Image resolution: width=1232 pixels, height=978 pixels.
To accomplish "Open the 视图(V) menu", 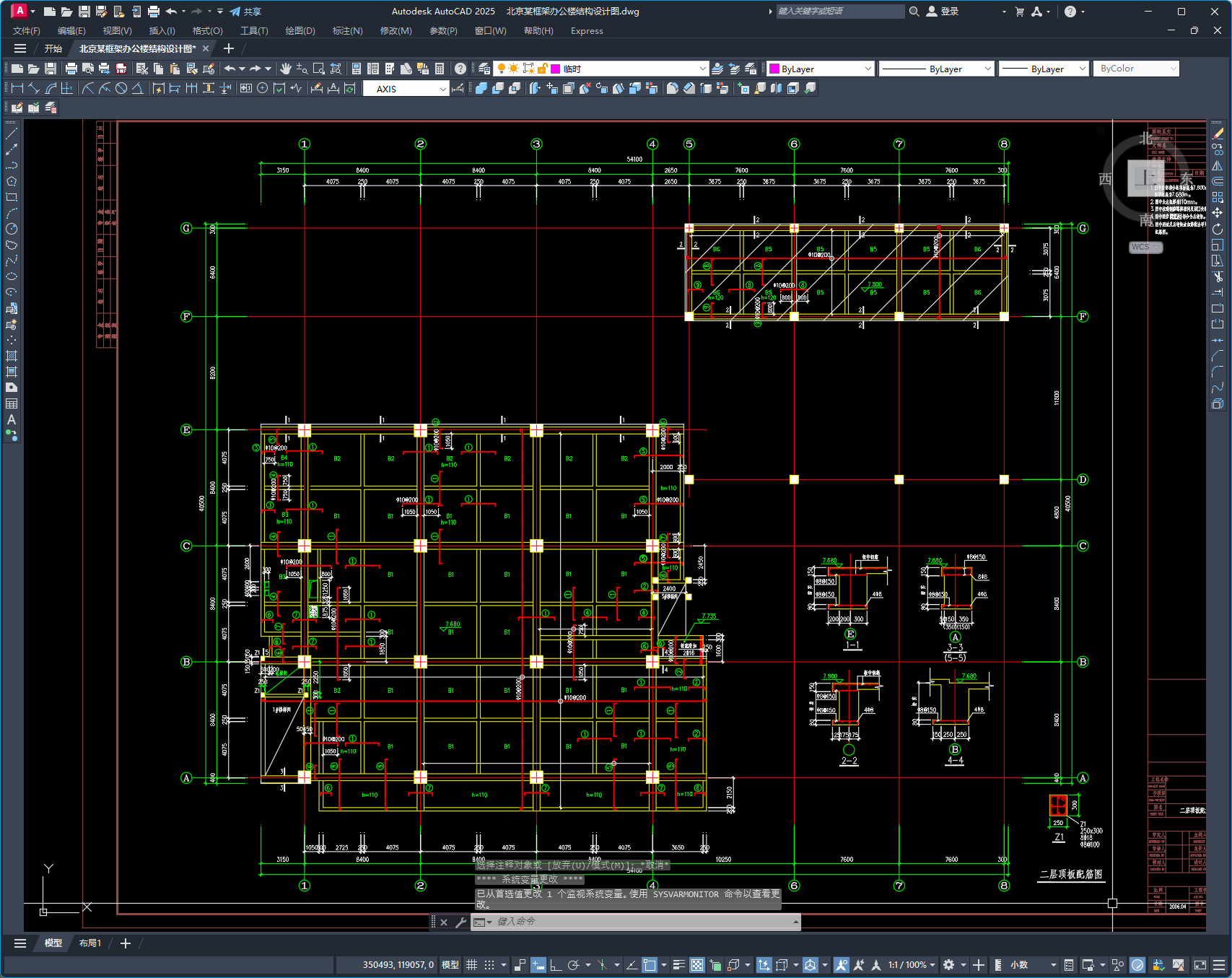I will click(x=117, y=30).
